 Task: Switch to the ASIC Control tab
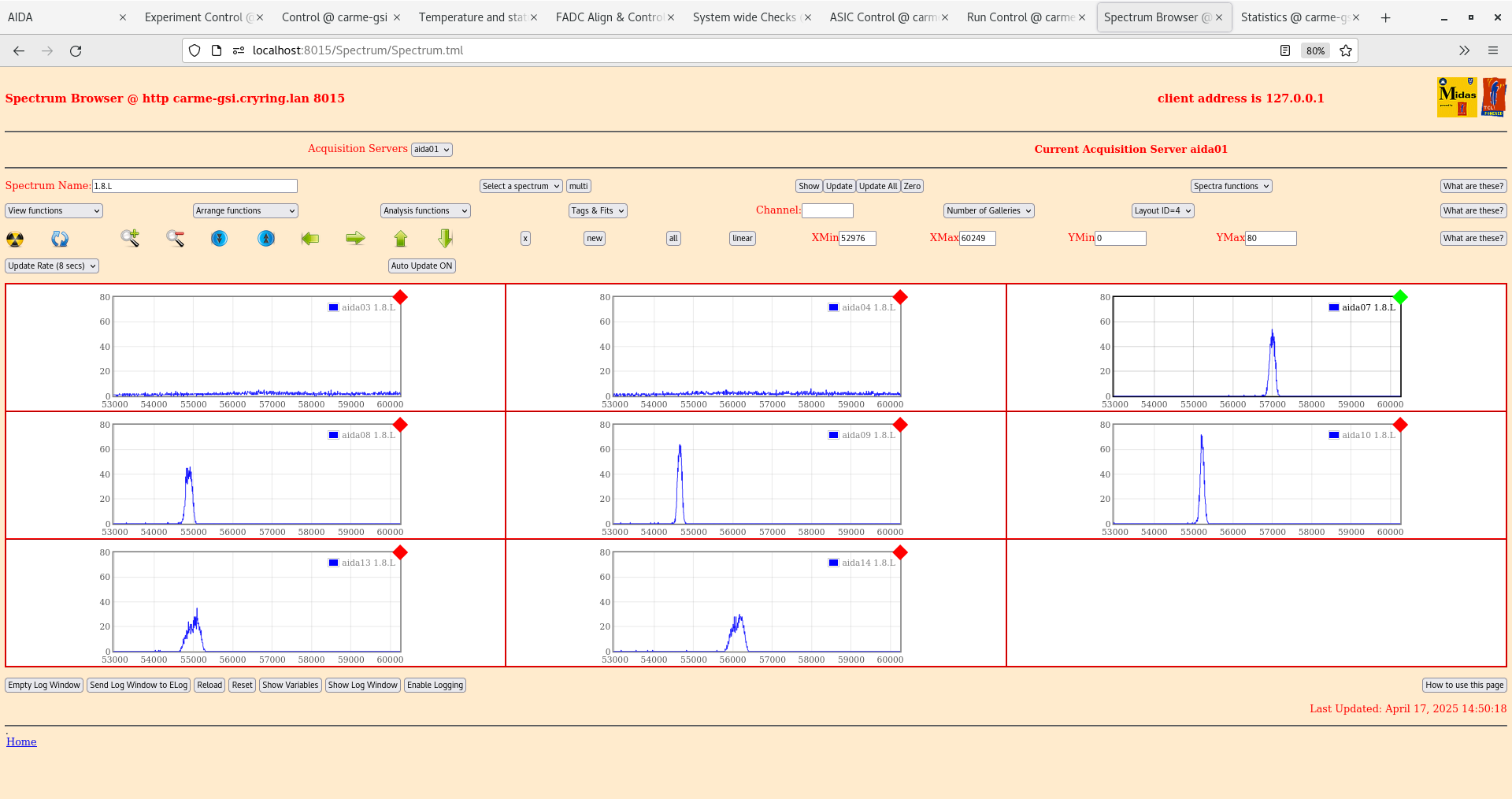[x=882, y=17]
